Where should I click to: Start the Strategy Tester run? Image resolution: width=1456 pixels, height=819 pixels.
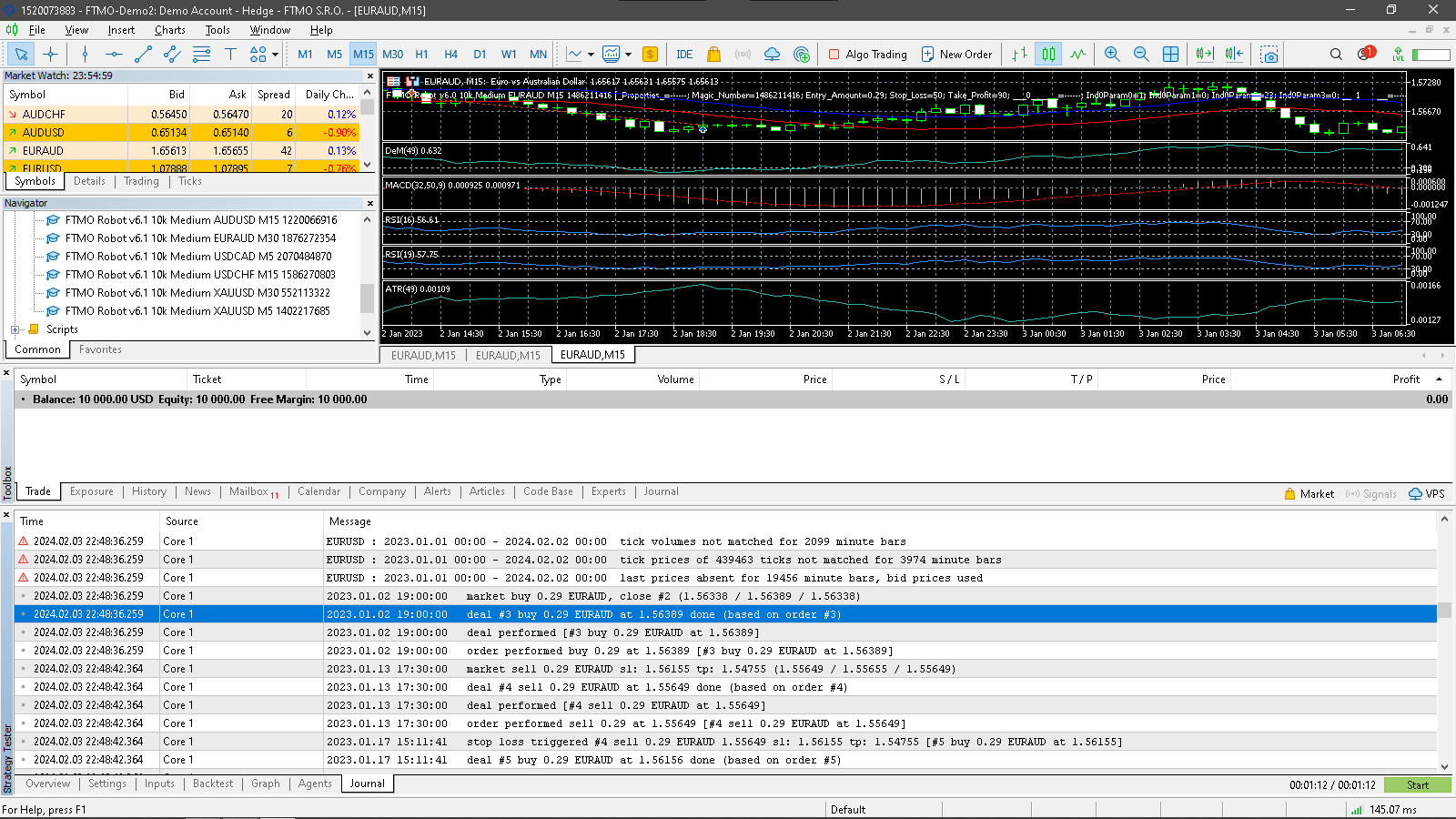(x=1417, y=784)
